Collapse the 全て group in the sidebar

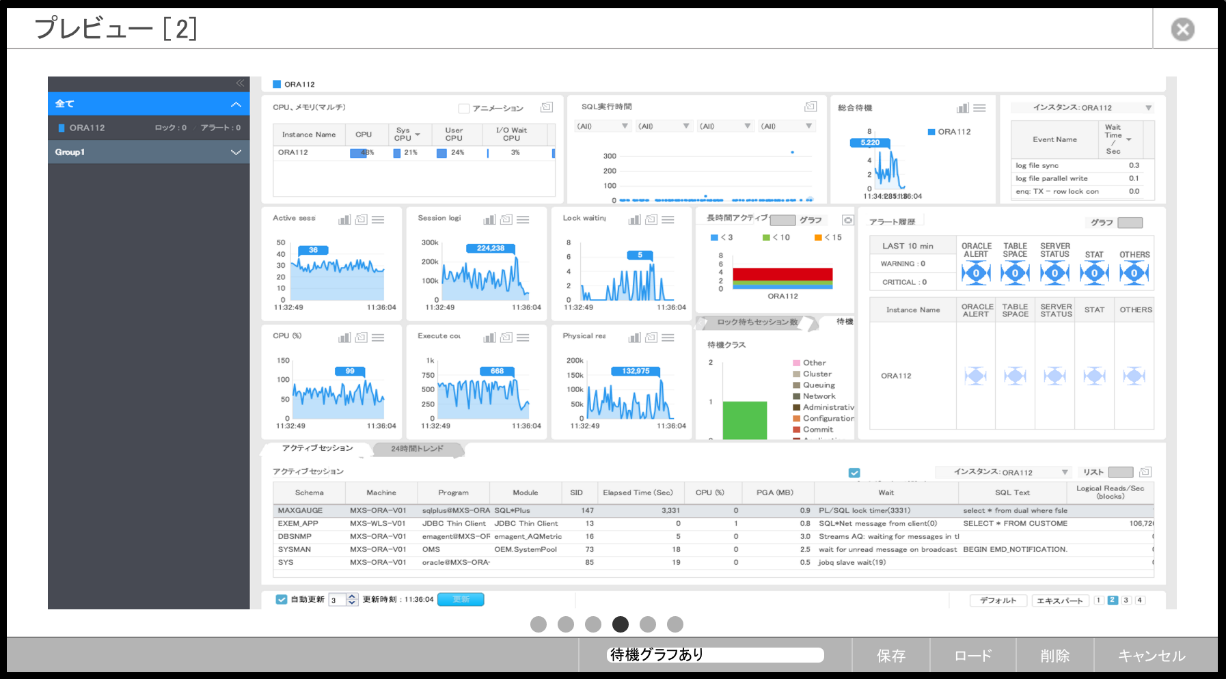[x=236, y=104]
